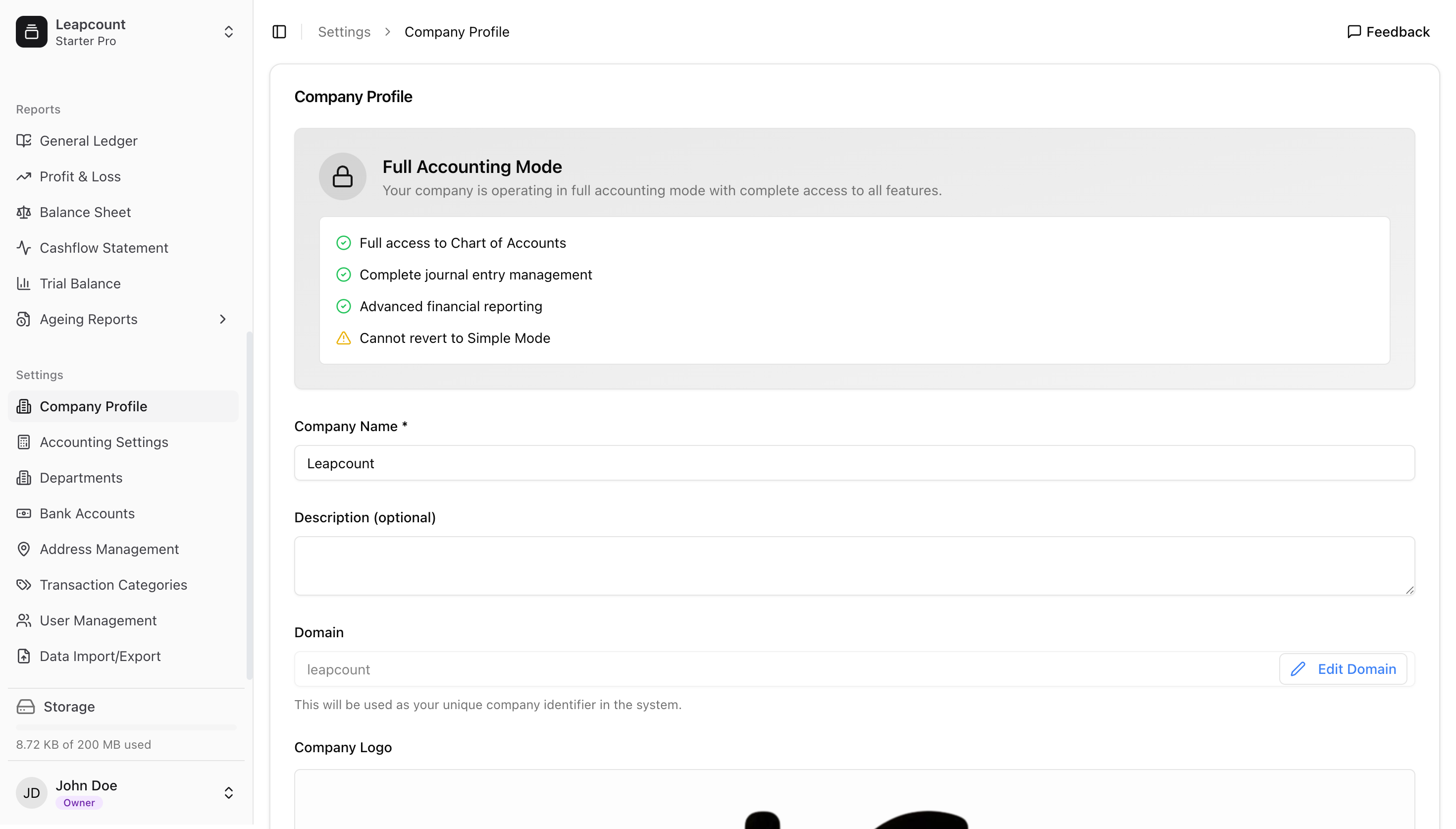Click the JD user avatar
The width and height of the screenshot is (1456, 829).
[31, 793]
